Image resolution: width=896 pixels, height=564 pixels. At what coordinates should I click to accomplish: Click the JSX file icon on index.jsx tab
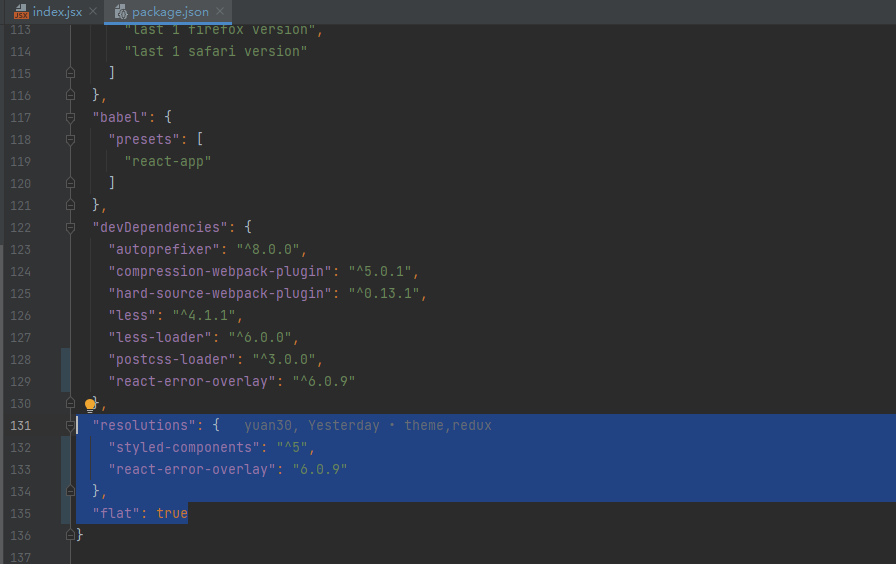(x=21, y=11)
